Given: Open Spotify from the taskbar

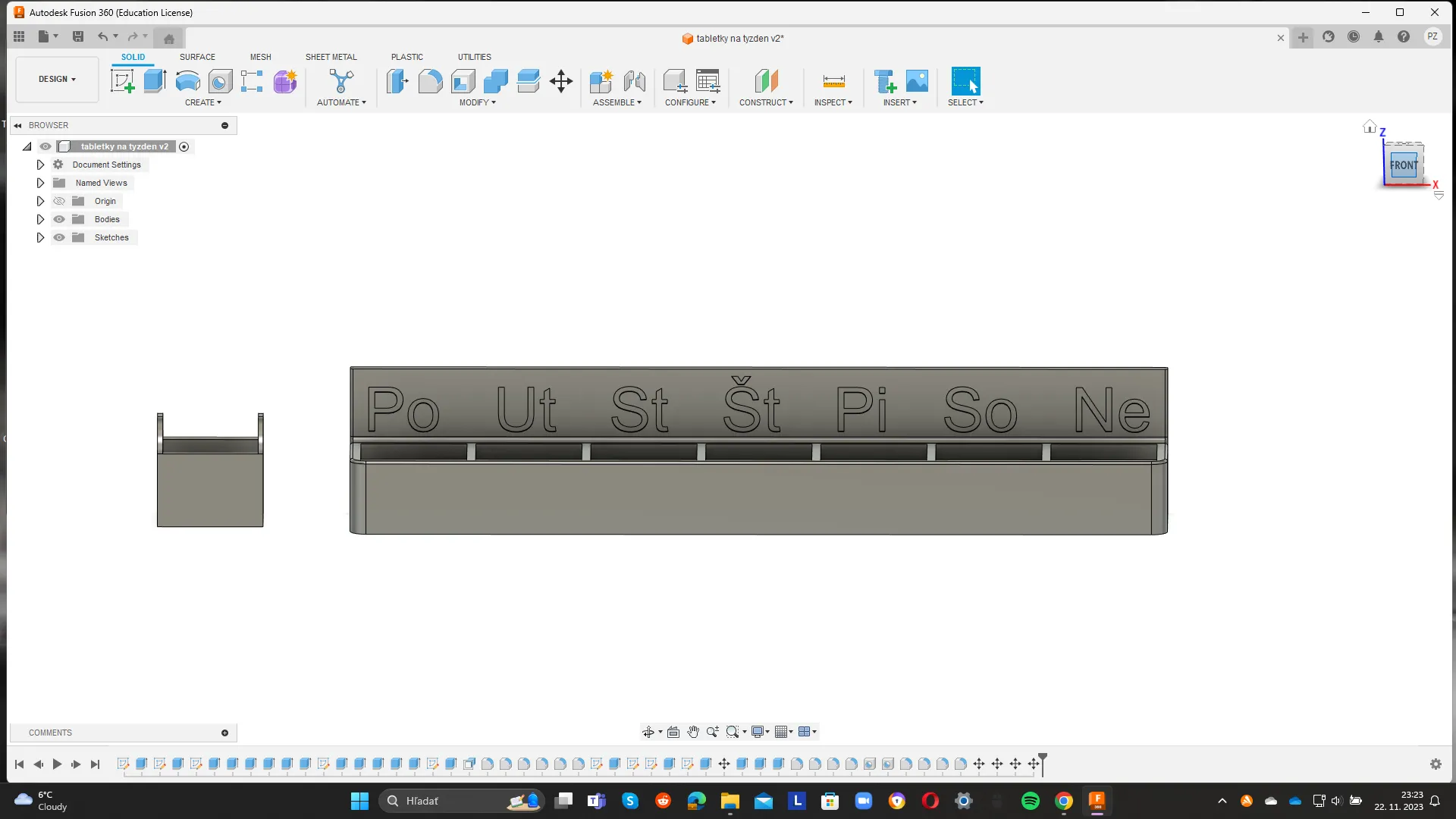Looking at the screenshot, I should (1030, 801).
